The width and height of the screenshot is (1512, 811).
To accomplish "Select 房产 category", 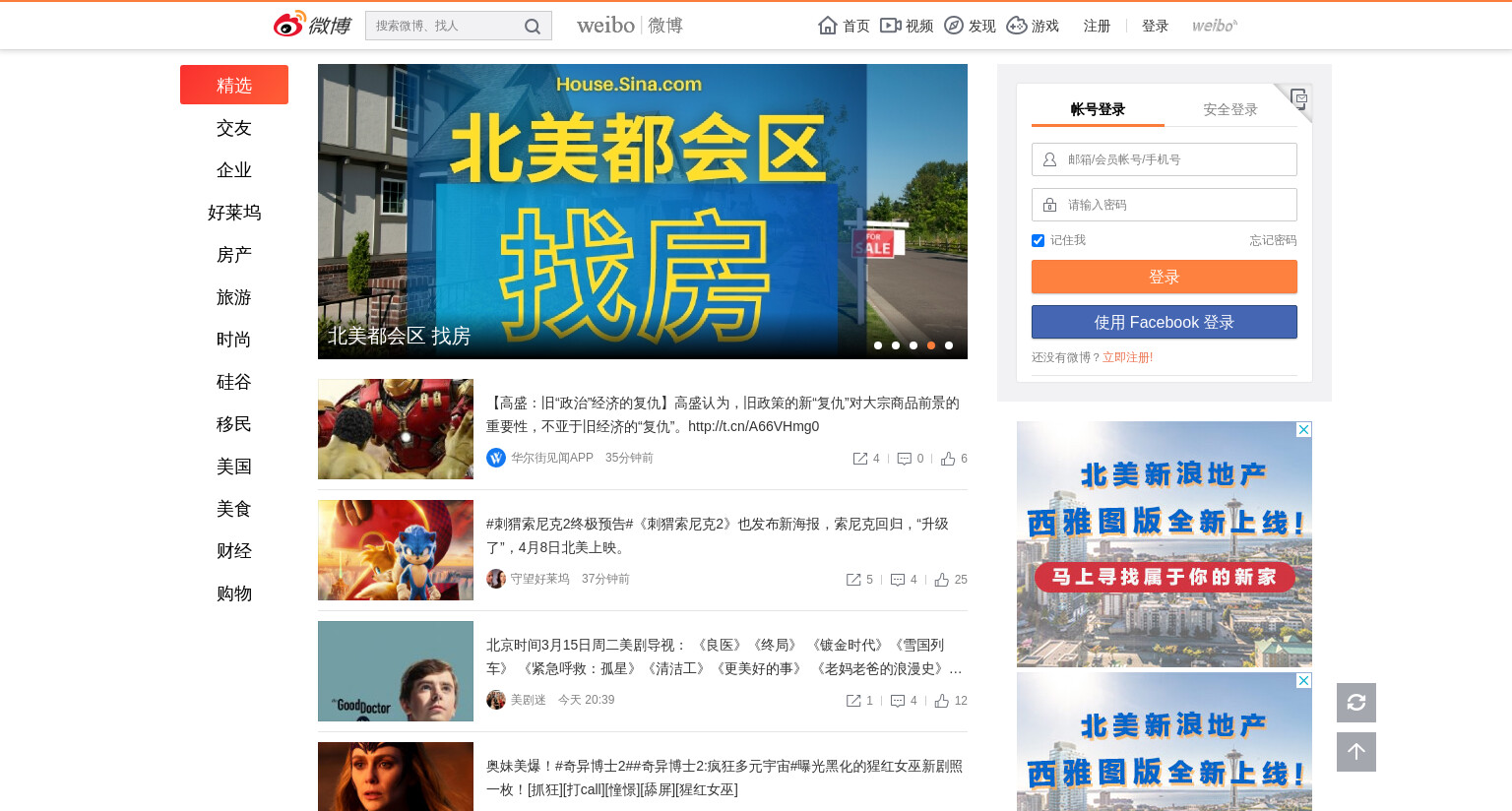I will tap(234, 255).
